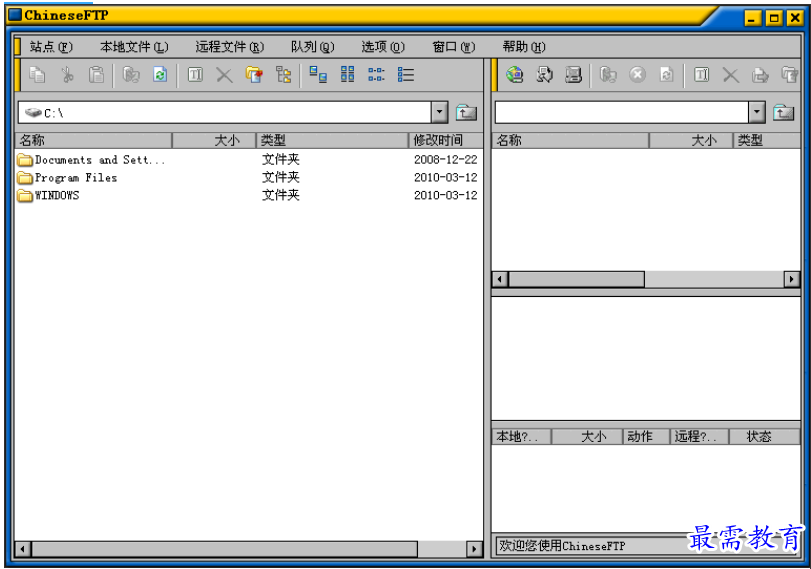Switch local view to details list
Screen dimensions: 811x569
406,75
